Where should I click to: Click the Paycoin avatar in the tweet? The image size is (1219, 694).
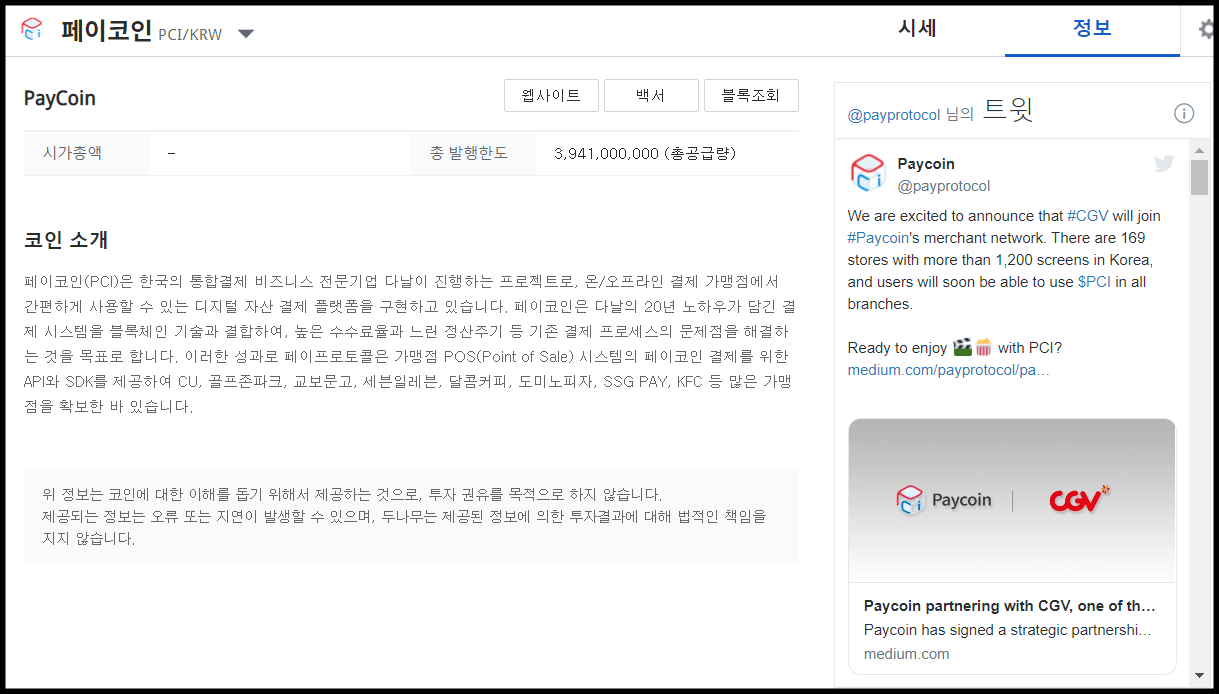868,173
